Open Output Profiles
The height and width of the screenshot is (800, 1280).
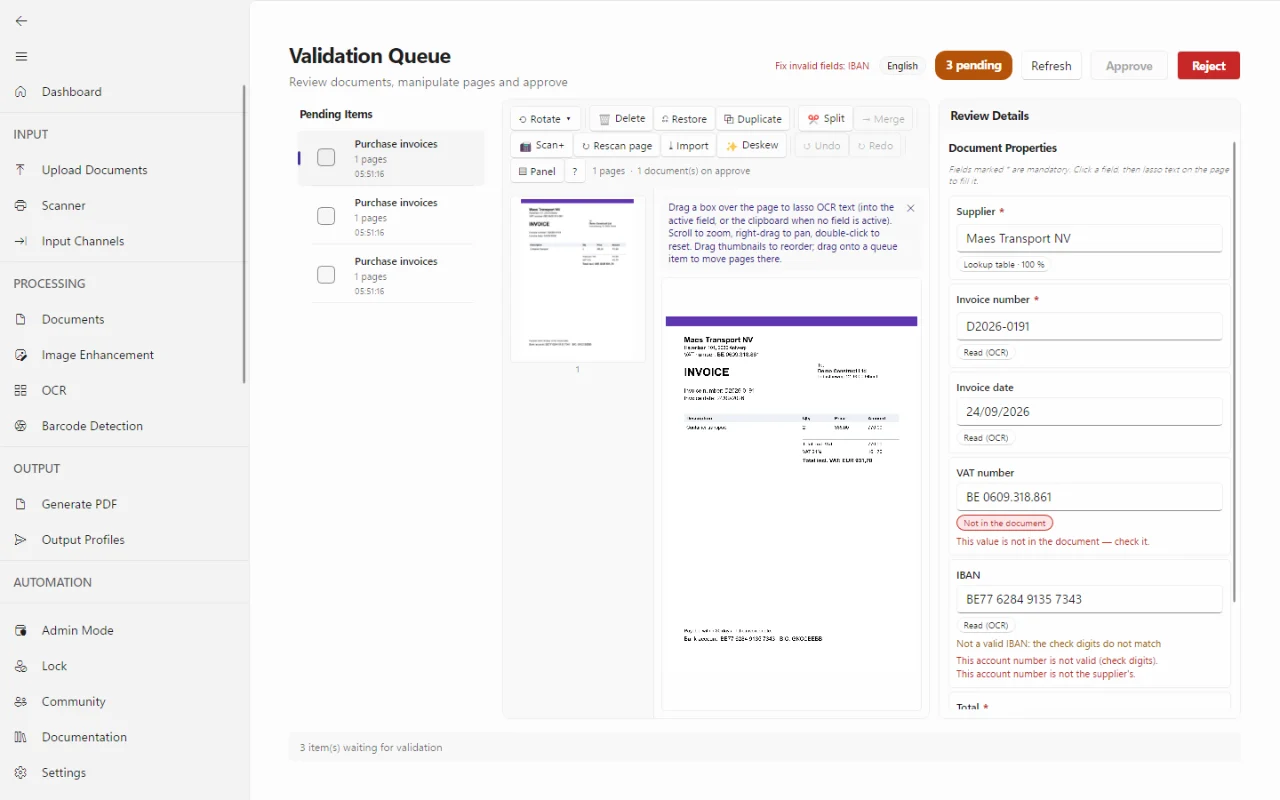[x=83, y=540]
